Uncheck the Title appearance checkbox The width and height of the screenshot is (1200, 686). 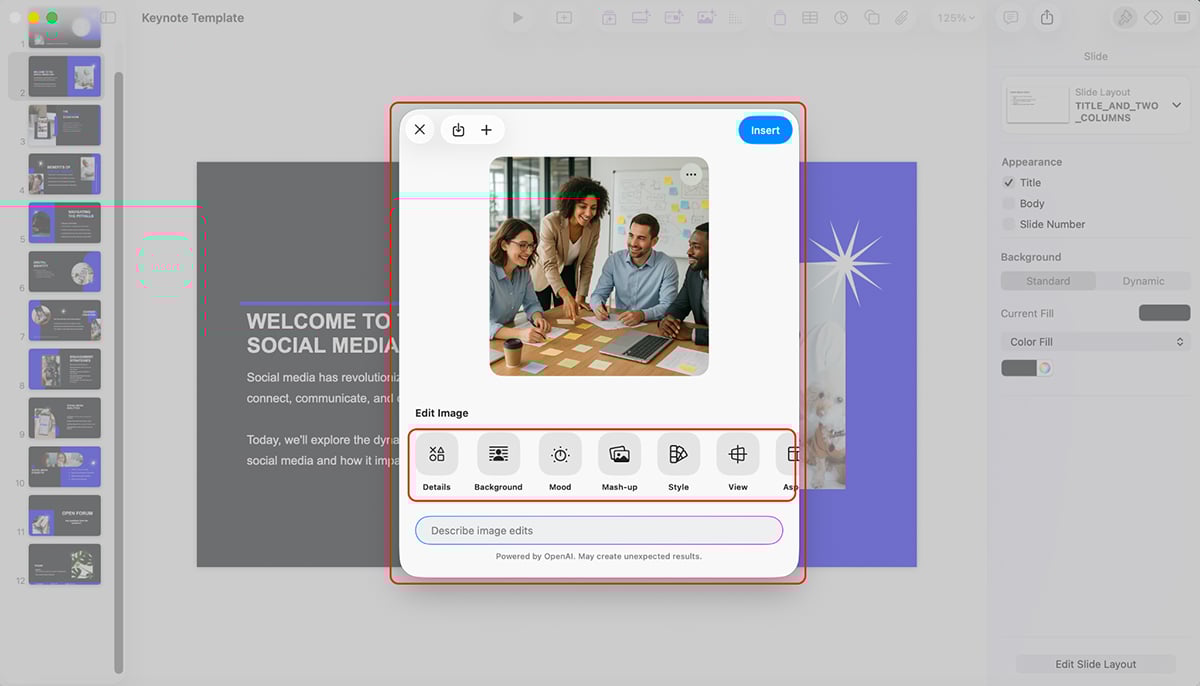(x=1008, y=183)
